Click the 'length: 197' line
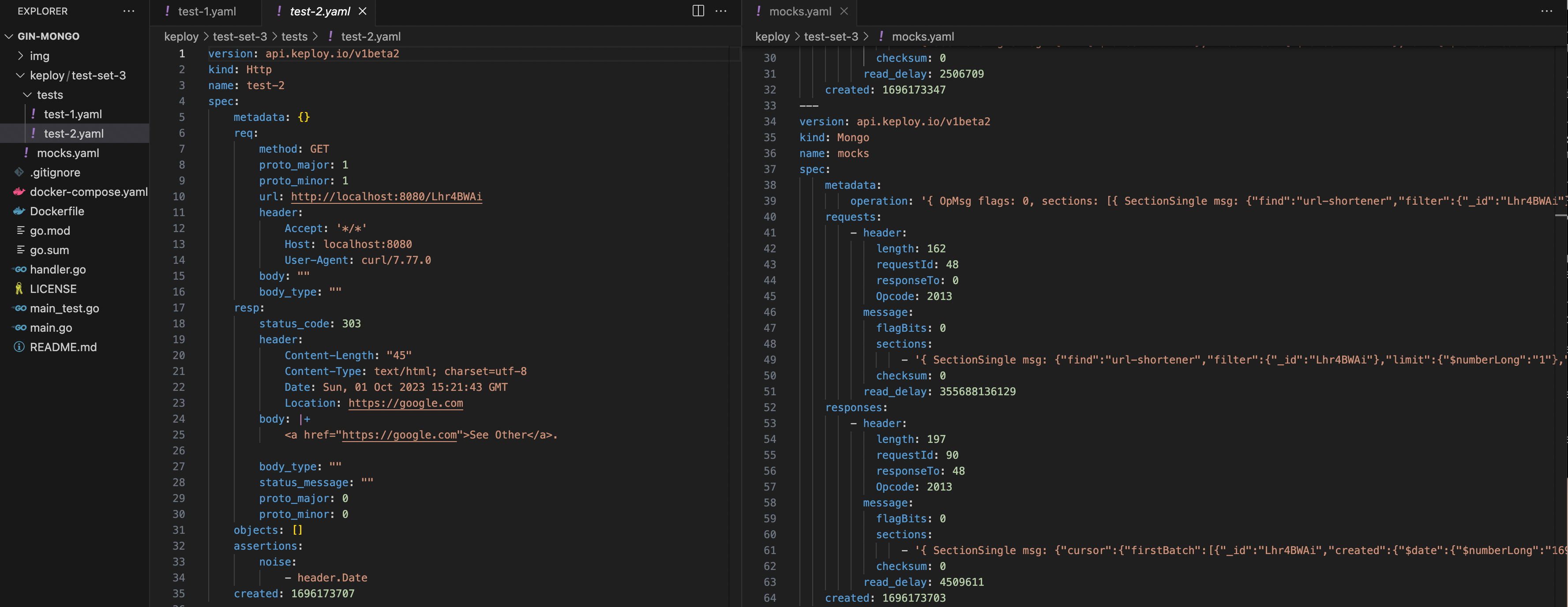This screenshot has height=607, width=1568. click(911, 439)
